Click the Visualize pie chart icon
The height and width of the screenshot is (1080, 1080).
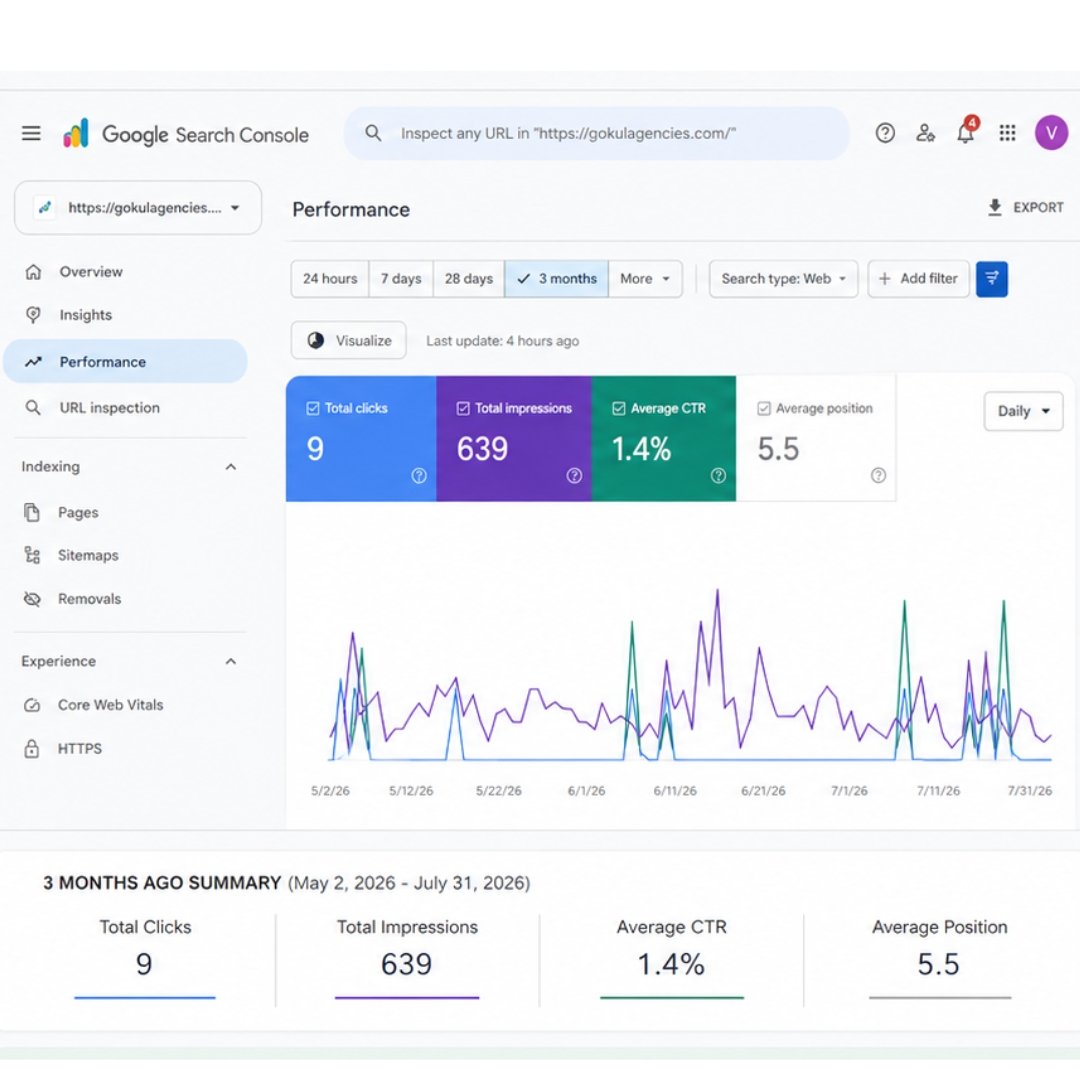(315, 340)
